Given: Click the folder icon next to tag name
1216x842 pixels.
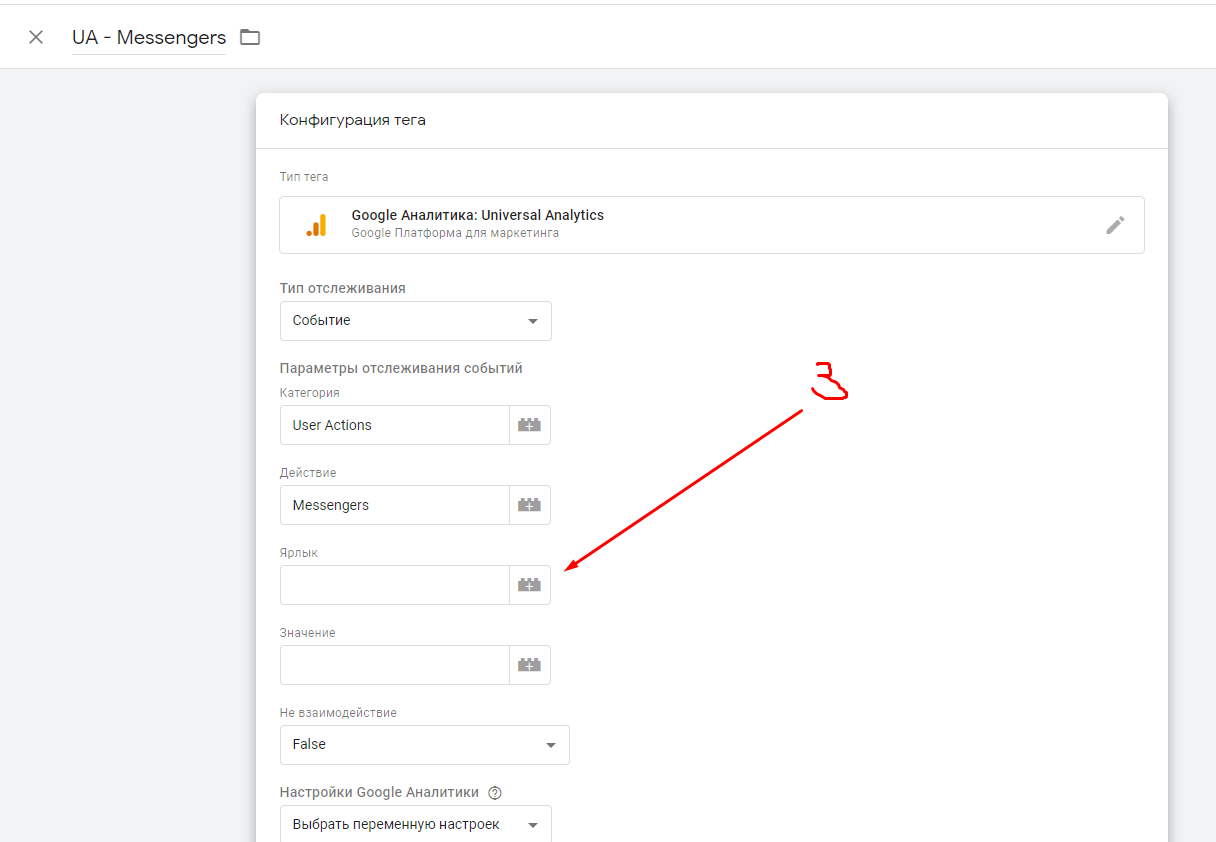Looking at the screenshot, I should (x=250, y=37).
